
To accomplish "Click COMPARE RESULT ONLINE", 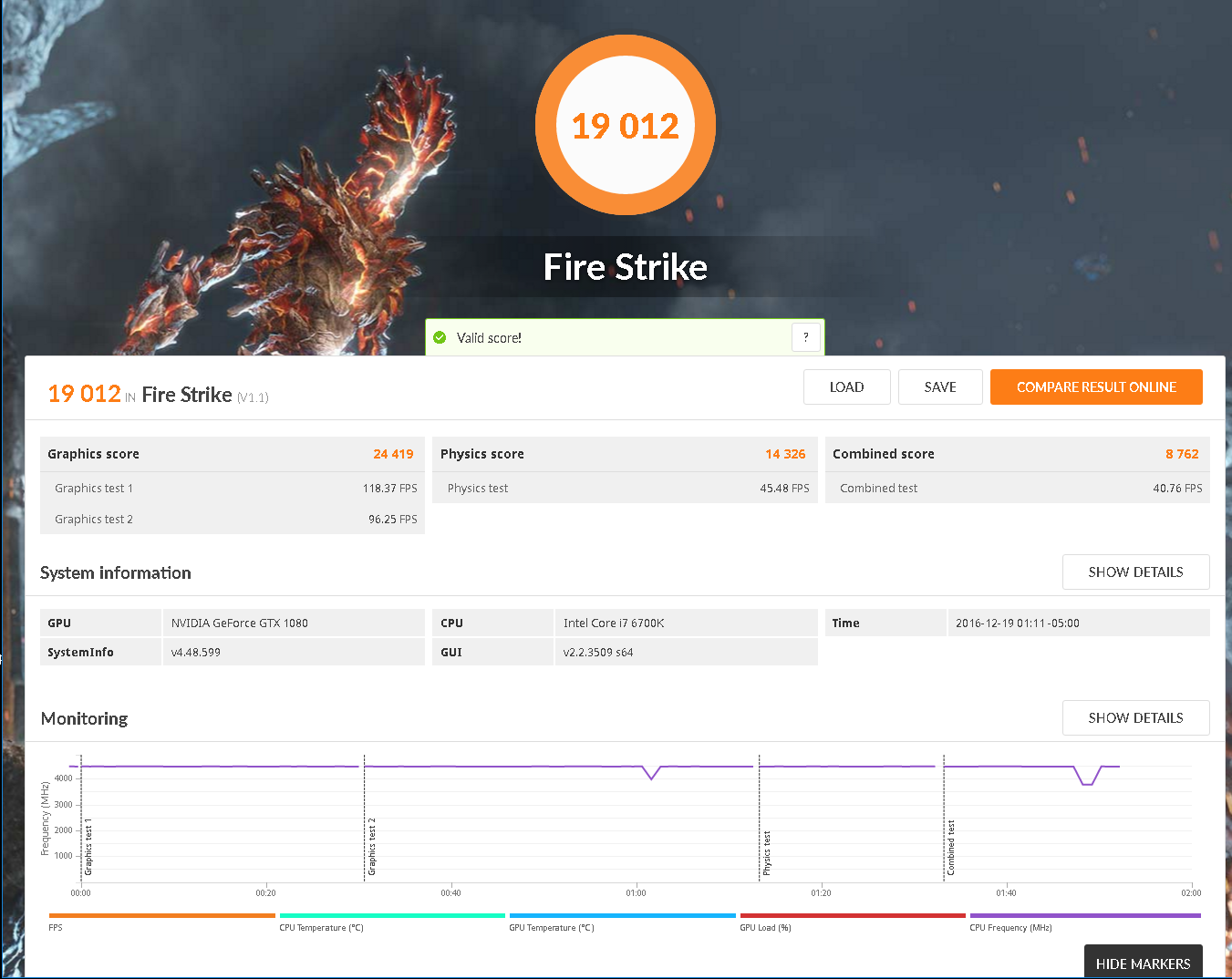I will [x=1096, y=386].
